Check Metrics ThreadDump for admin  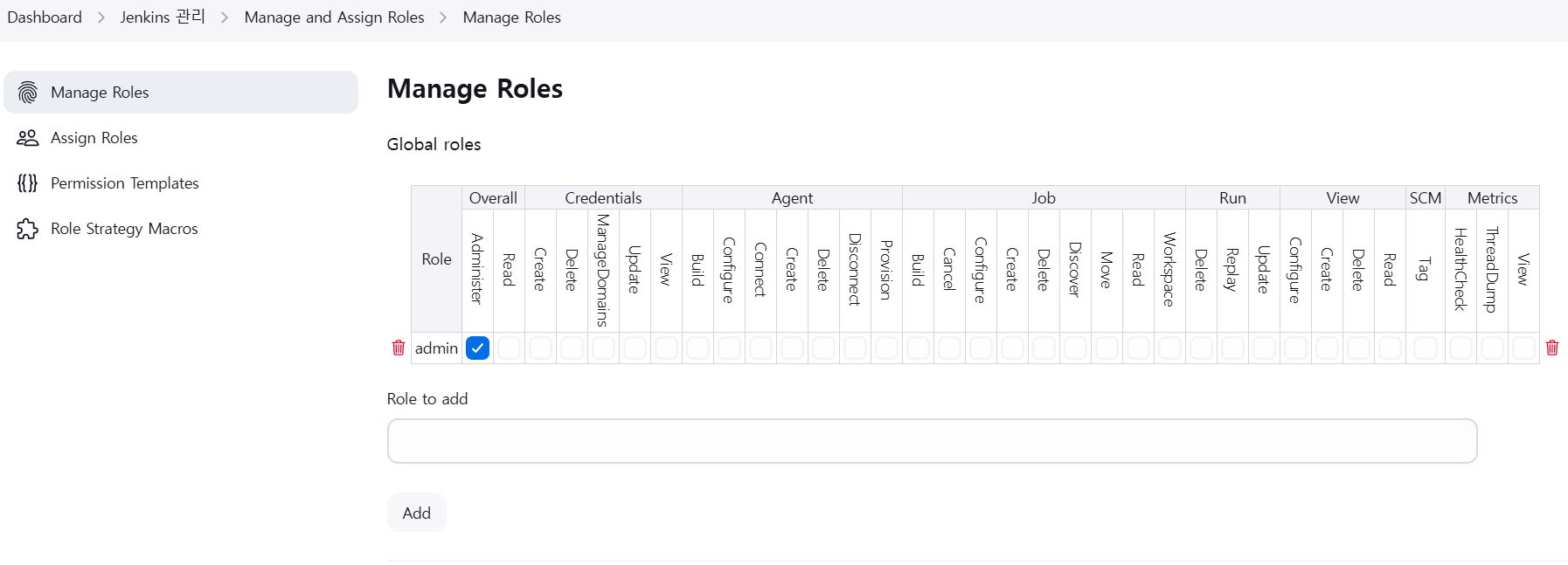tap(1493, 348)
